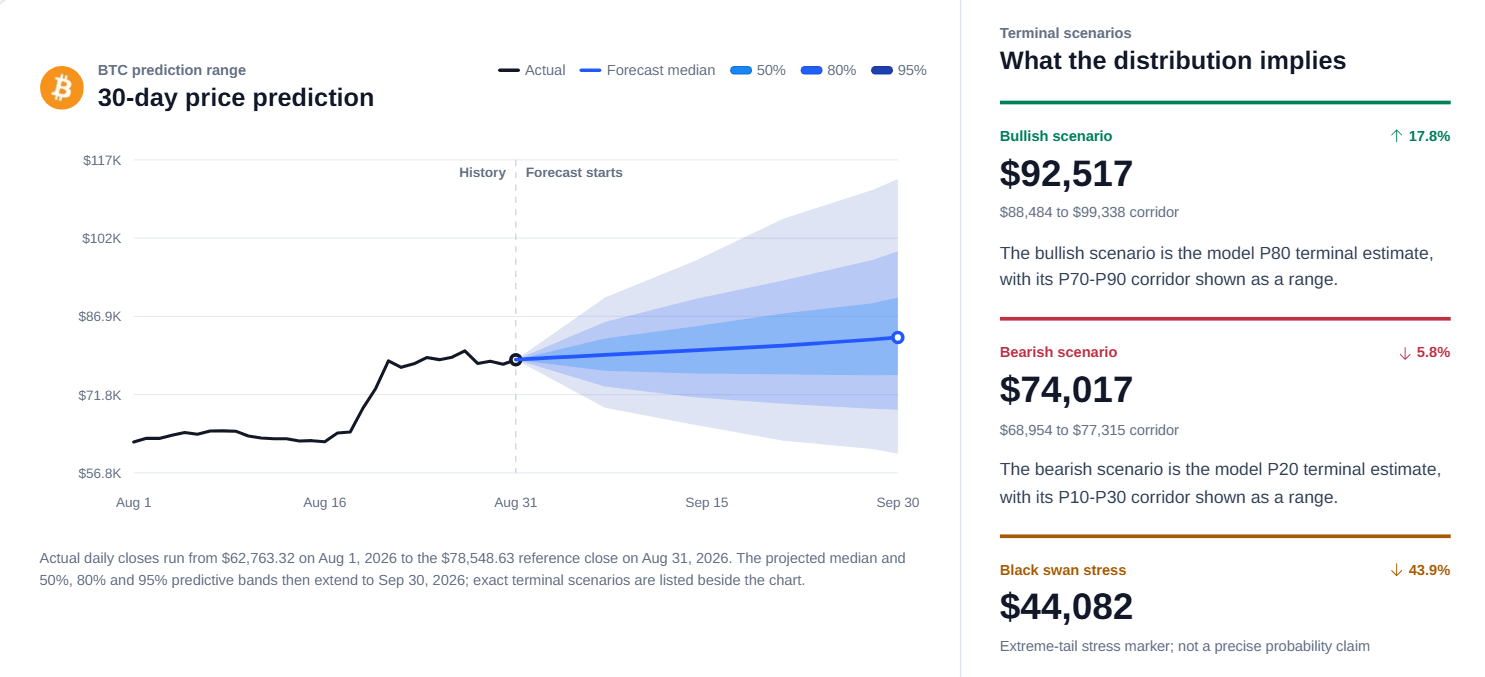Click the Aug 31 reference close marker
1485x677 pixels.
coord(516,360)
